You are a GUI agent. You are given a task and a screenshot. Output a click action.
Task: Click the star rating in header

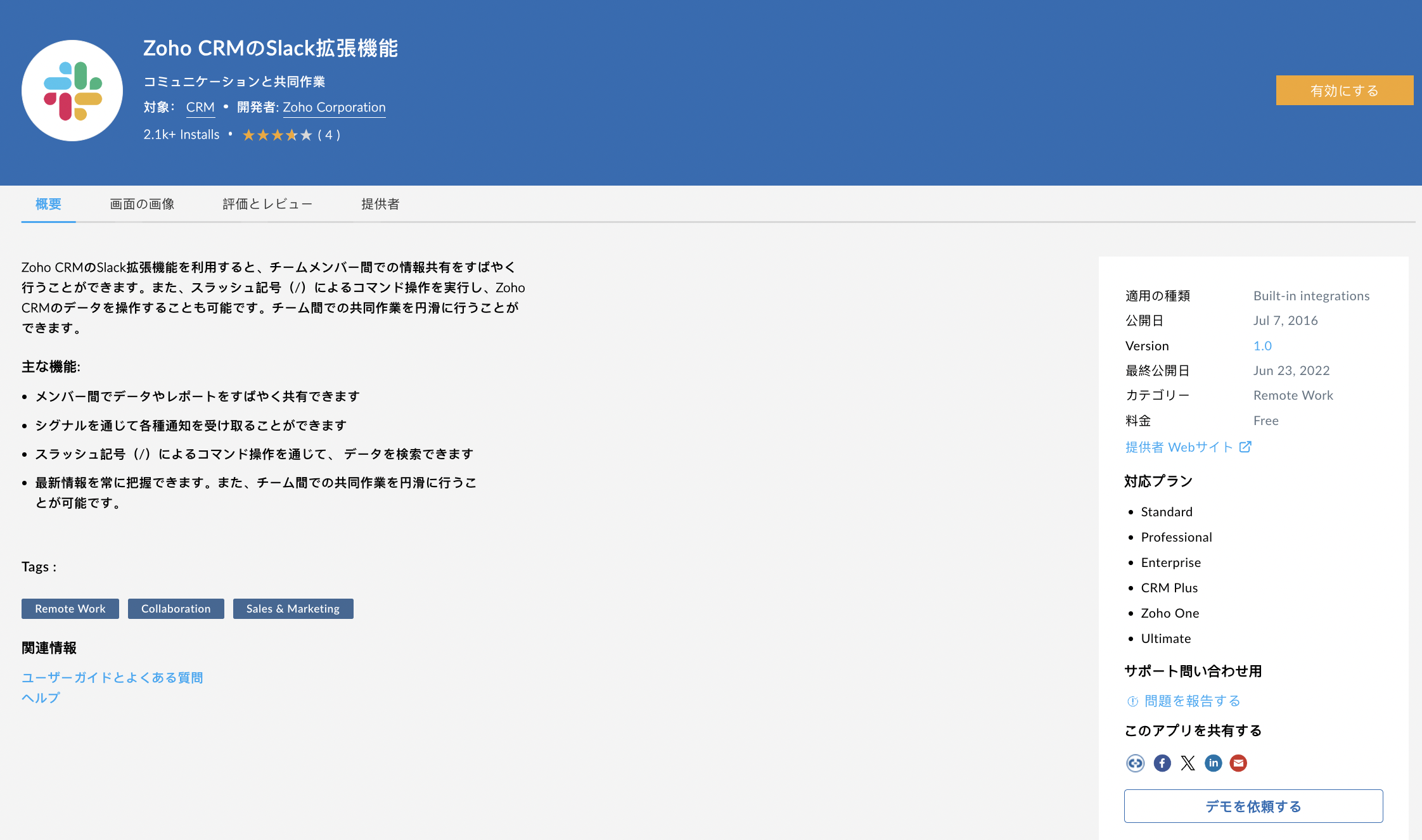[277, 135]
